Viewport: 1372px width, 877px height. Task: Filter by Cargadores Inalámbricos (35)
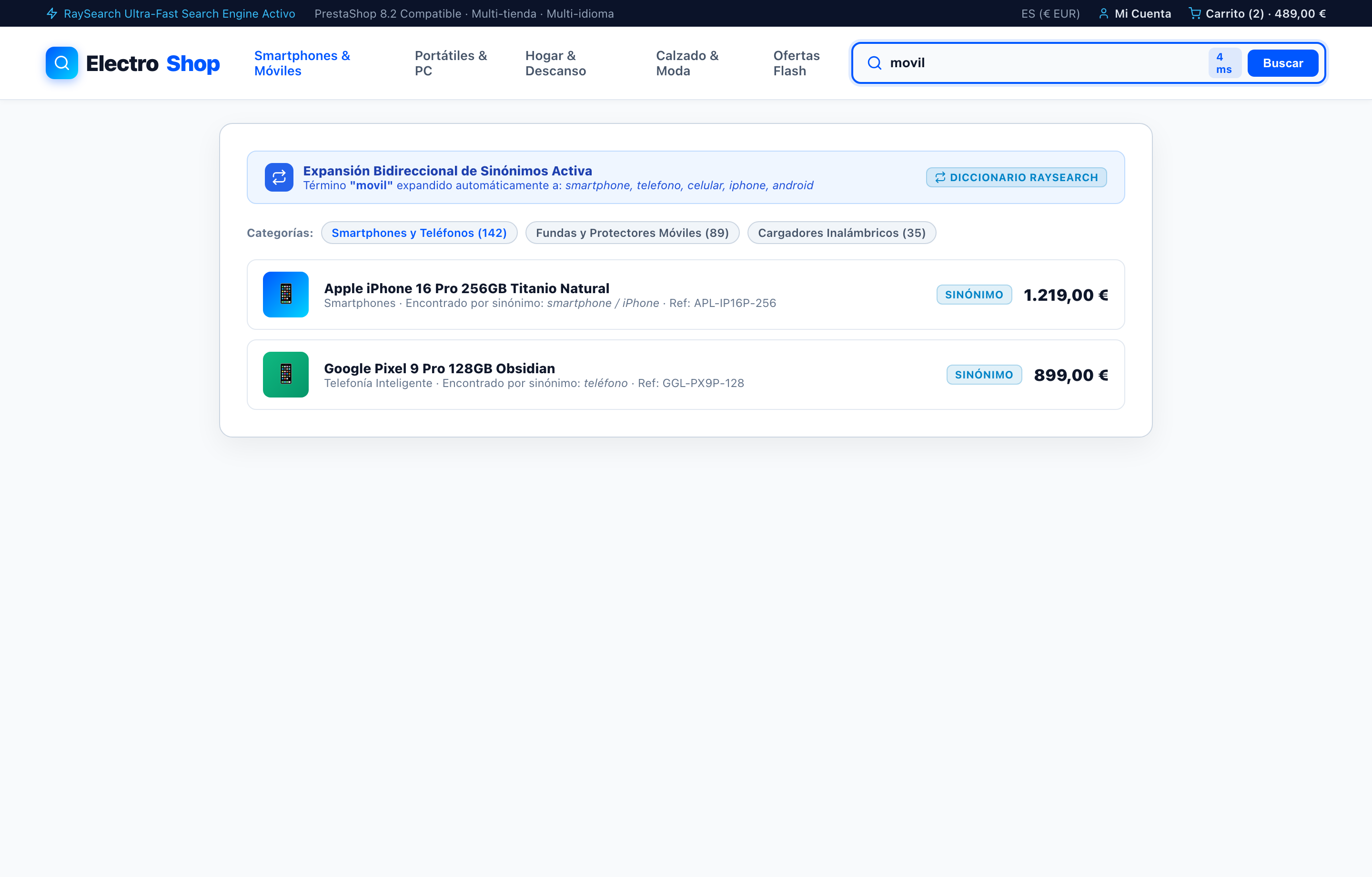[842, 233]
